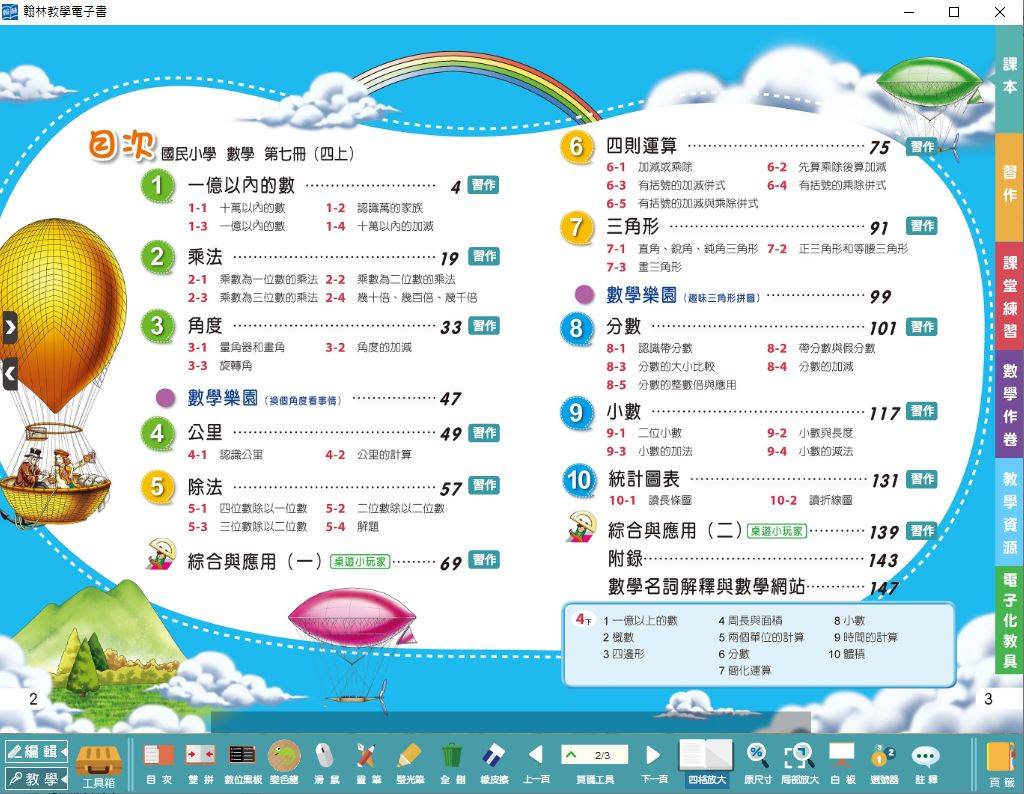Switch to the 習作 side tab

tap(1010, 186)
